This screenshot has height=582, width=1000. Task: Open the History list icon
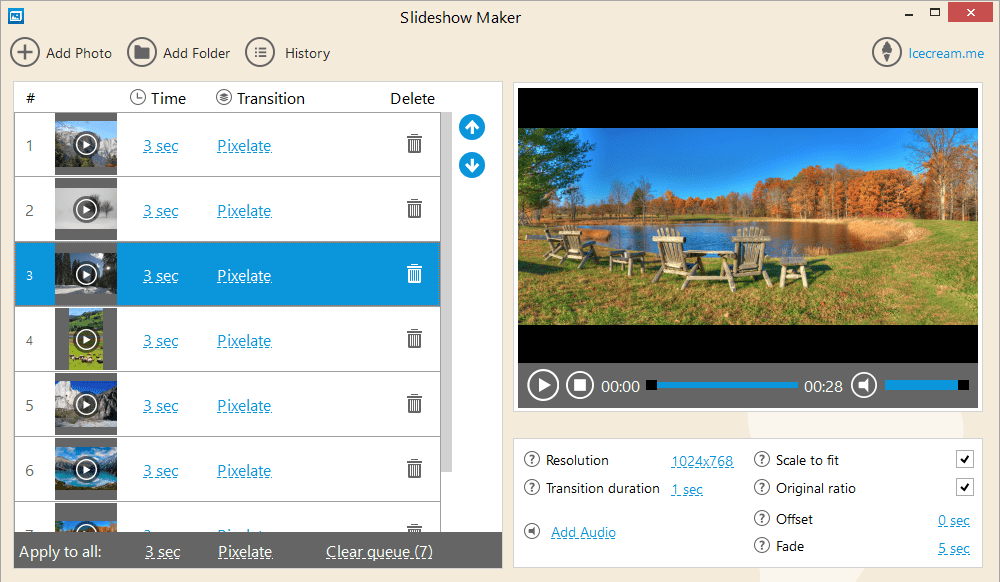[260, 52]
